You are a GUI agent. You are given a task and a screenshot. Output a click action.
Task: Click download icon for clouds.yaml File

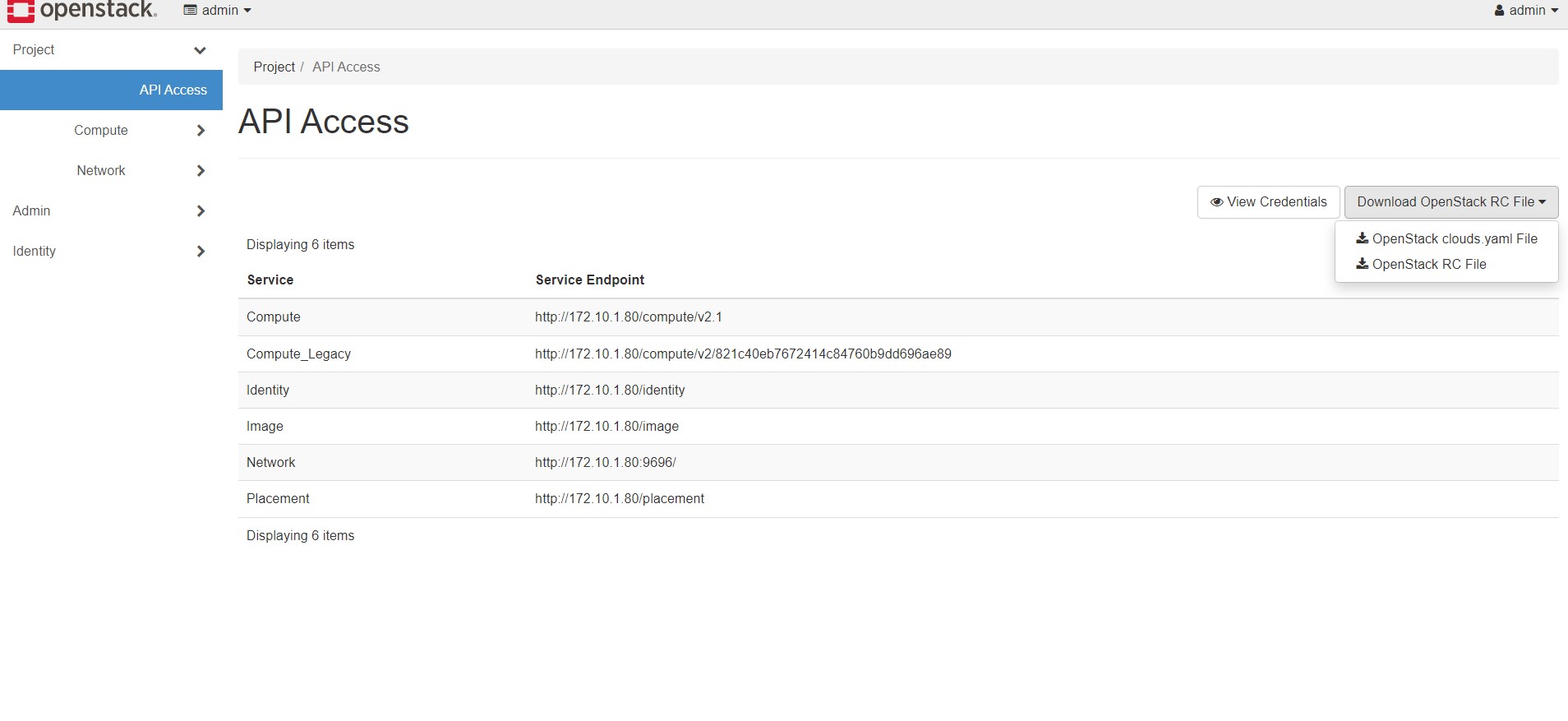coord(1362,238)
